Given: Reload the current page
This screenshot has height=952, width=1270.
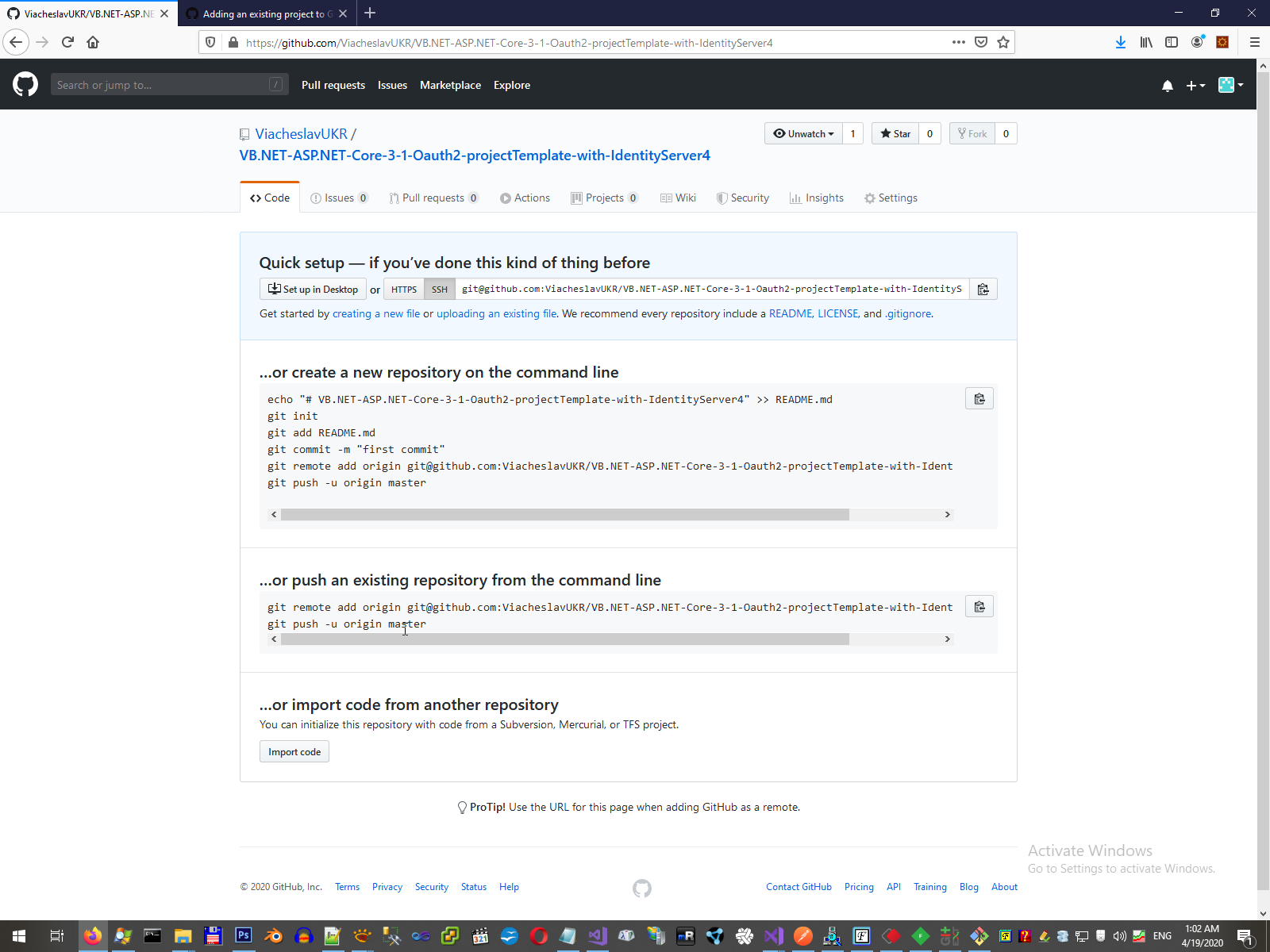Looking at the screenshot, I should click(x=67, y=42).
